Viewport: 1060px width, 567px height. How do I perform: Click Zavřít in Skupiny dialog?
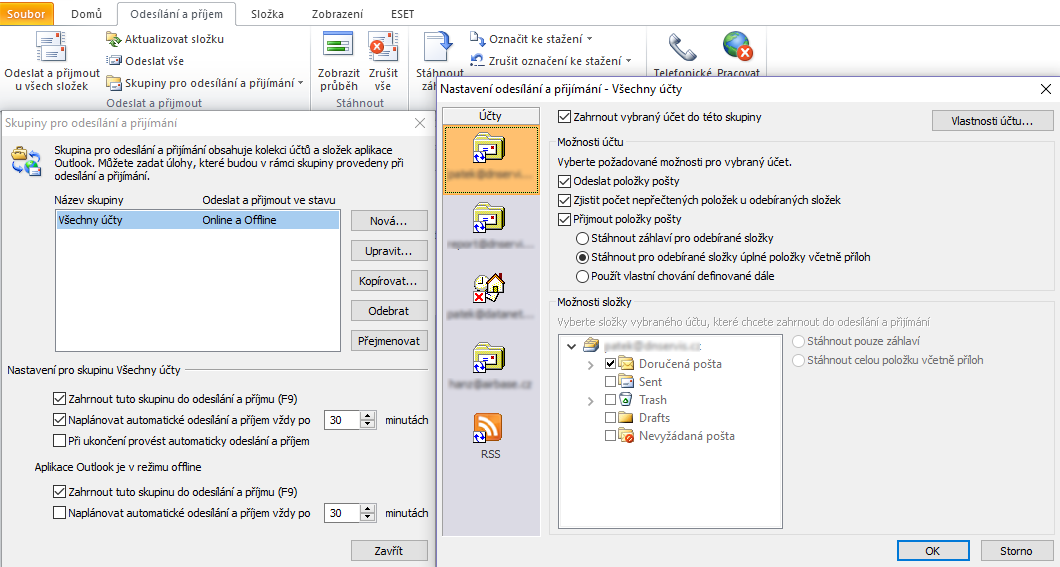click(389, 551)
